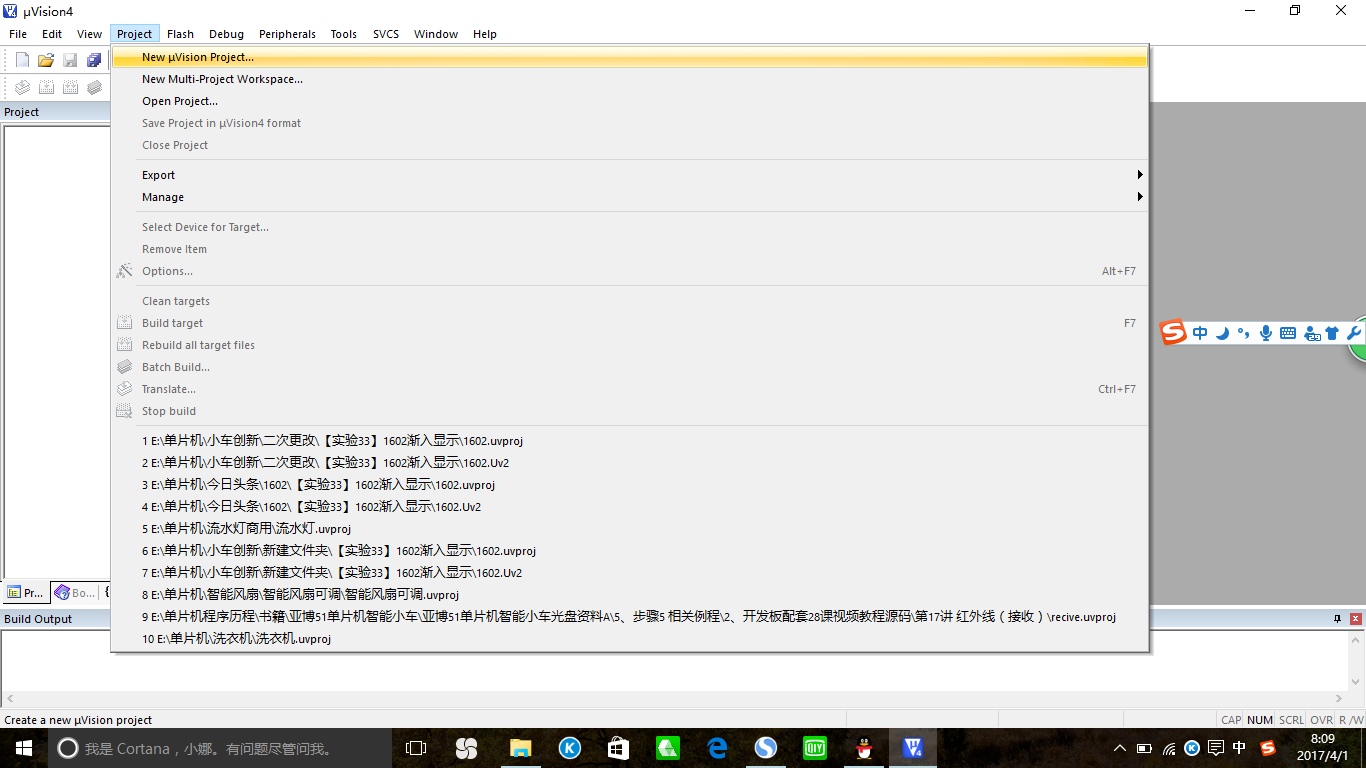Select New µVision Project menu entry

point(630,57)
